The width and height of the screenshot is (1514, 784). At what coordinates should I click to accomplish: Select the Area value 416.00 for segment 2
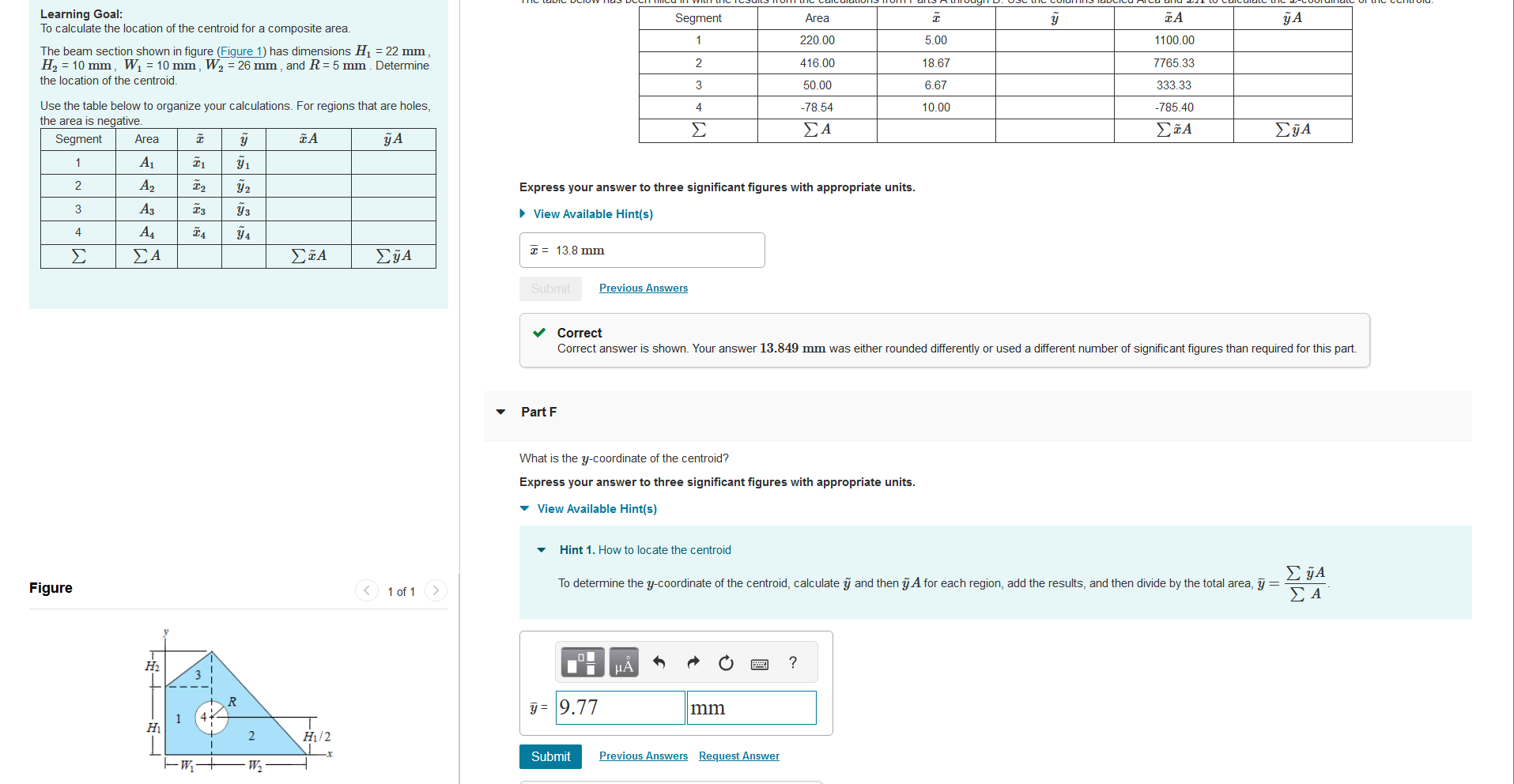point(817,63)
